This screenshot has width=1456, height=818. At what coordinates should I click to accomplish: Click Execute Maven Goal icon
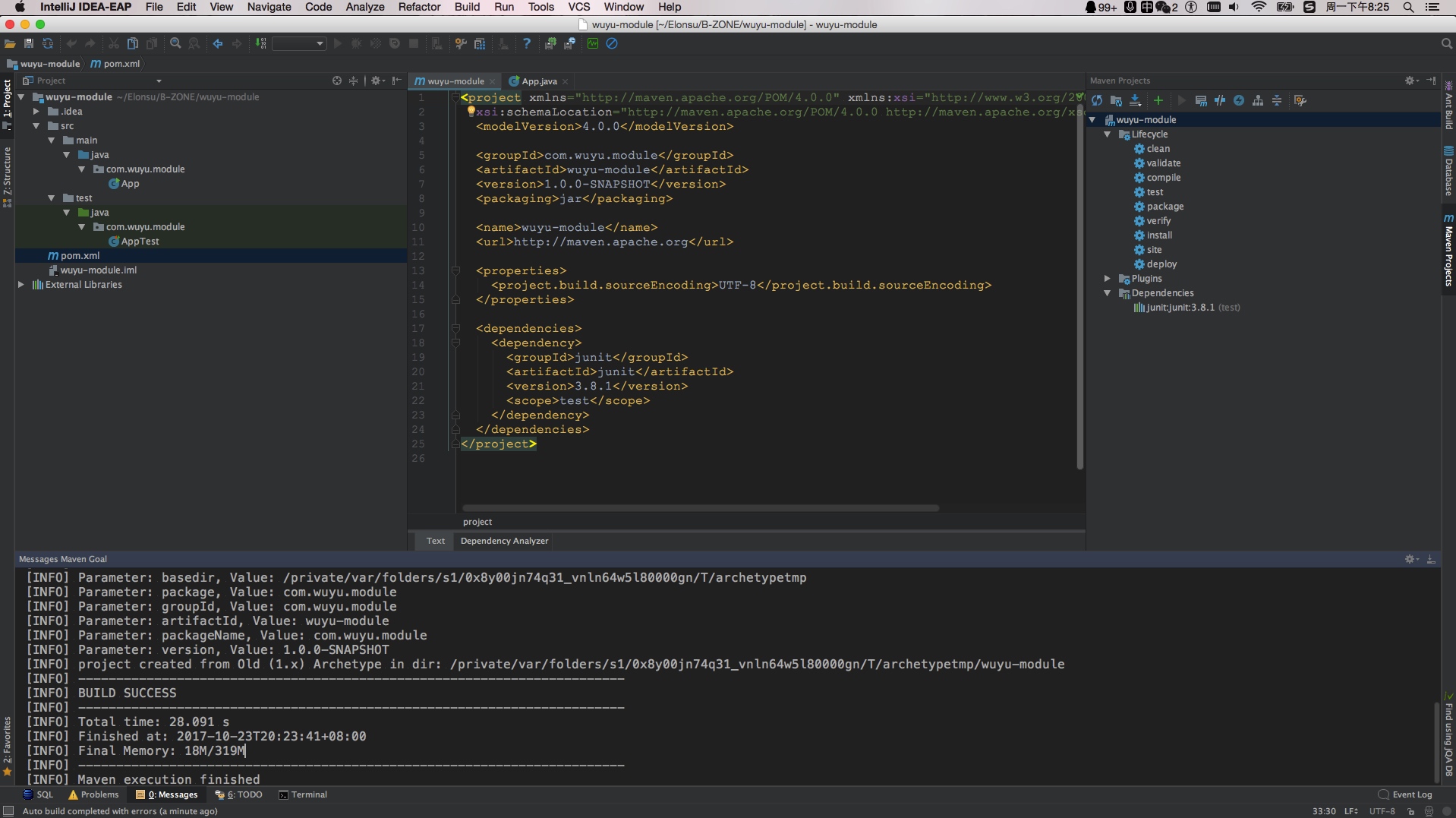tap(1201, 100)
